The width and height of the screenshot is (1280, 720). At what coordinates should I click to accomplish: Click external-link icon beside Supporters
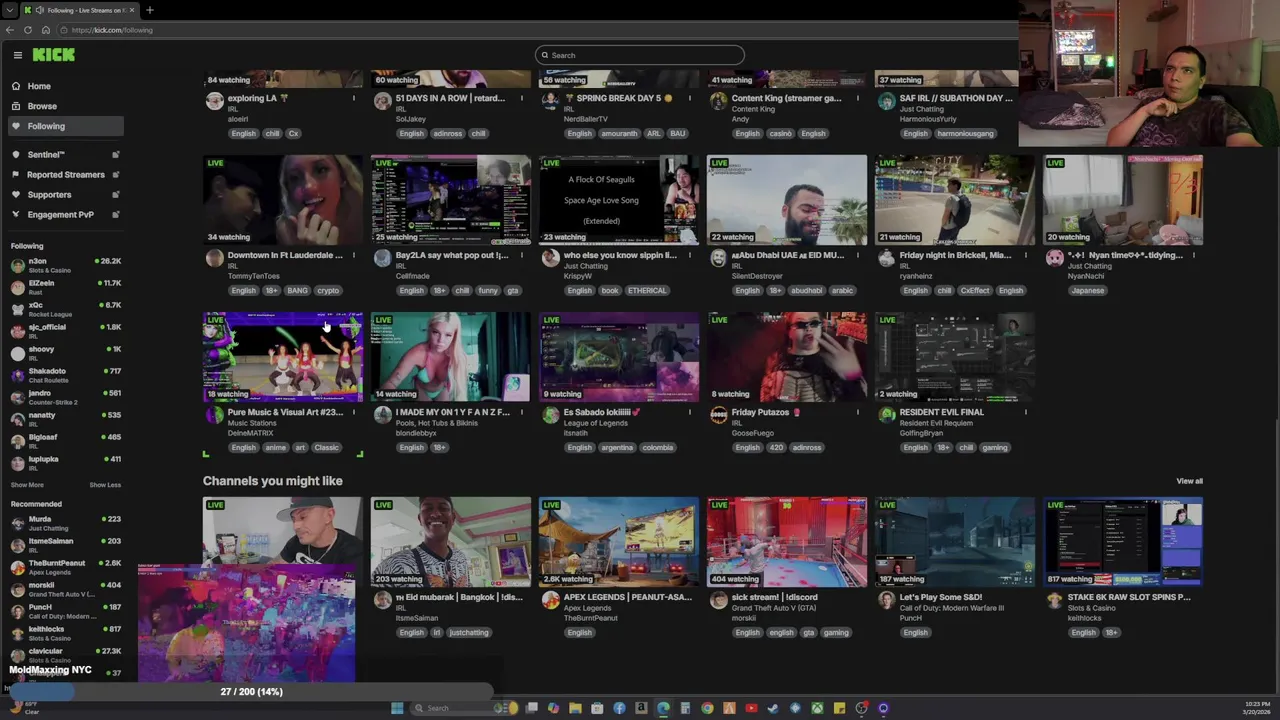116,195
